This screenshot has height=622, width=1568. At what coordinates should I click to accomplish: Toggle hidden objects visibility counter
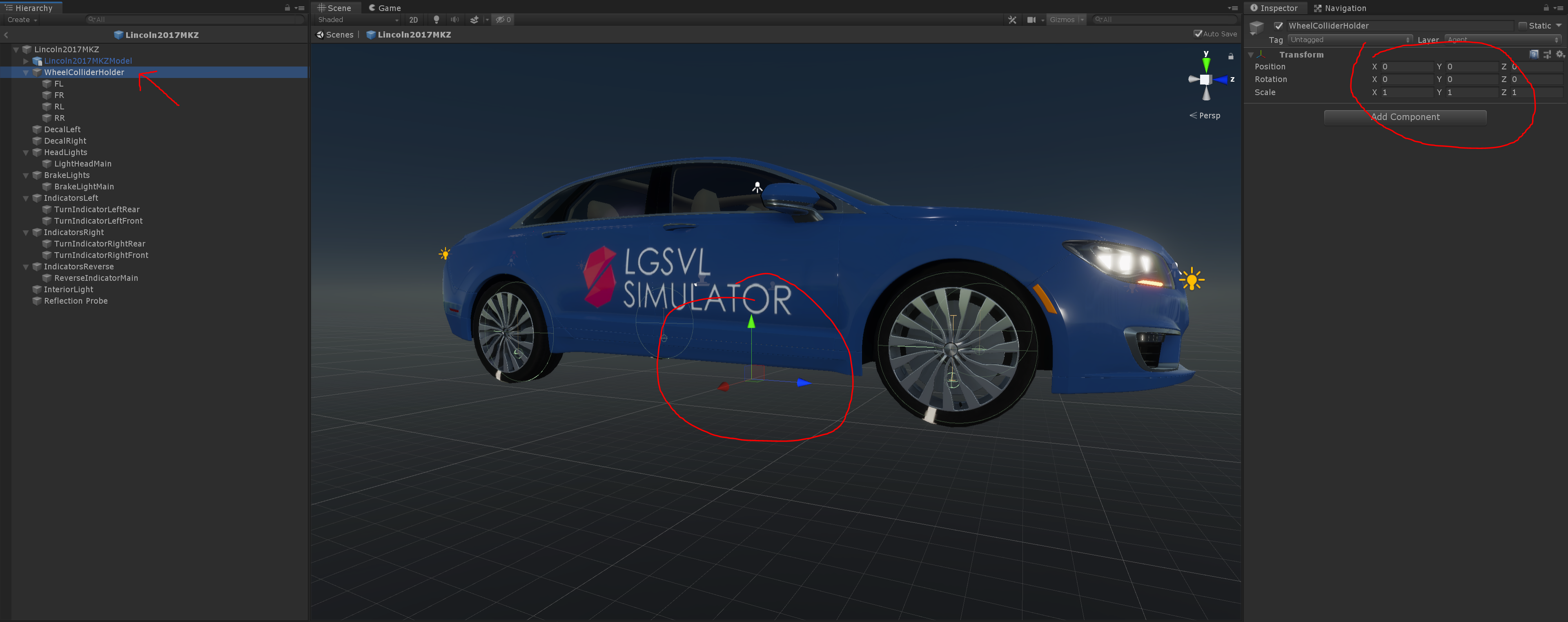[503, 20]
